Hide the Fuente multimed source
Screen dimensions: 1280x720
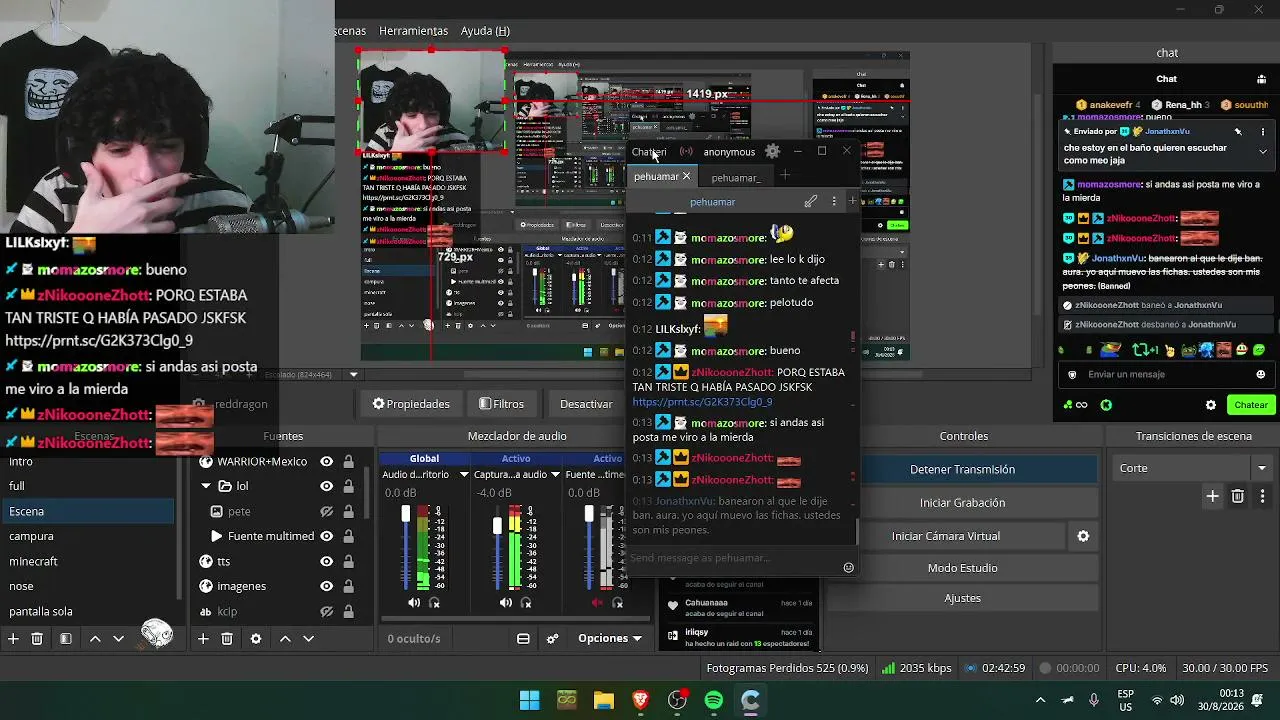(x=326, y=536)
